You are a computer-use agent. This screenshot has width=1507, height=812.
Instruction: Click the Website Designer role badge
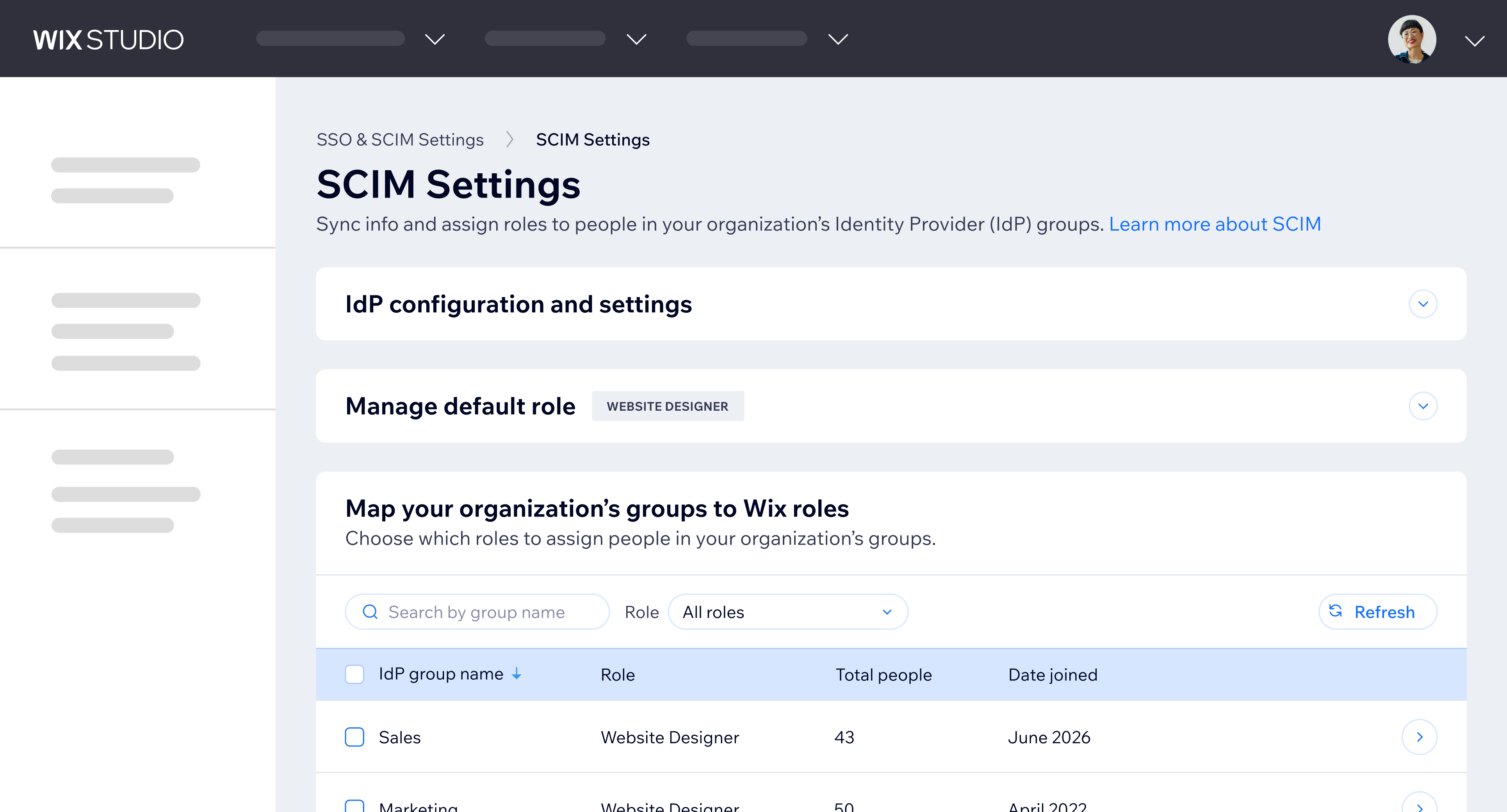click(x=668, y=406)
